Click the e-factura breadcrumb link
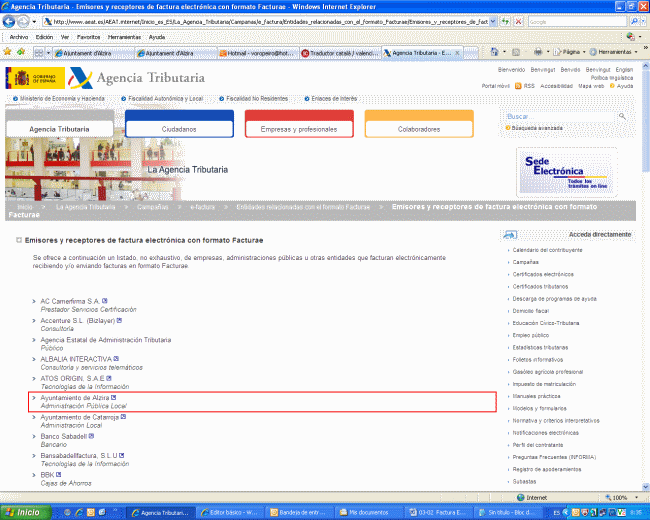This screenshot has height=520, width=650. 202,207
